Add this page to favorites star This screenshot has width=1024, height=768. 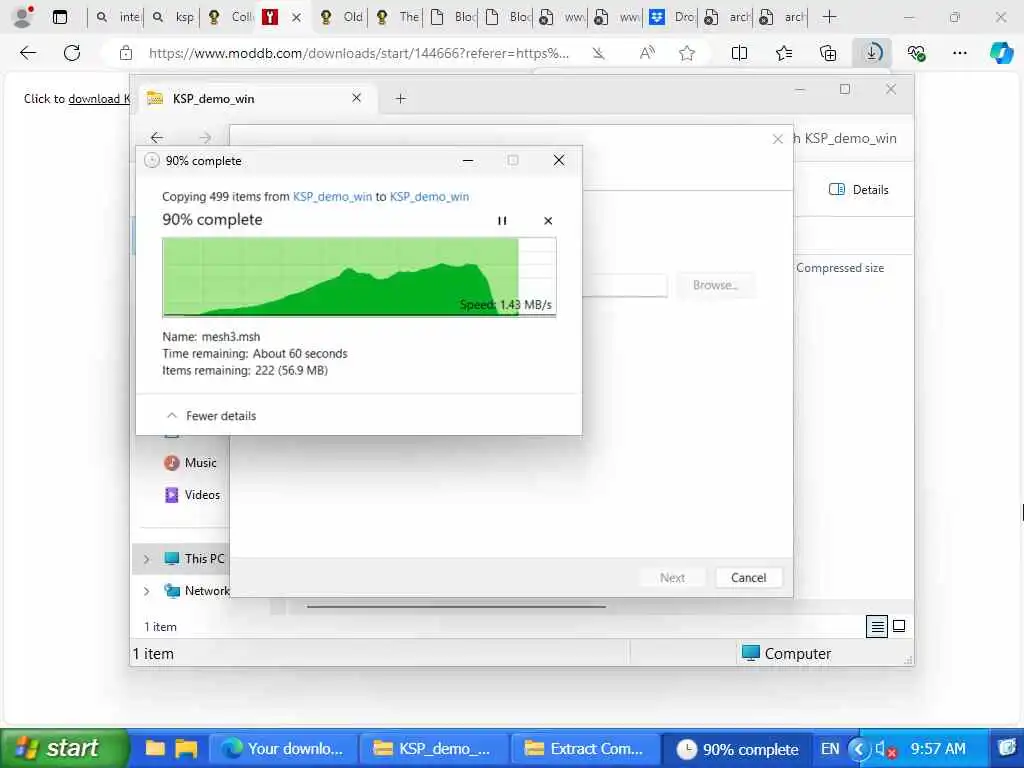coord(686,53)
